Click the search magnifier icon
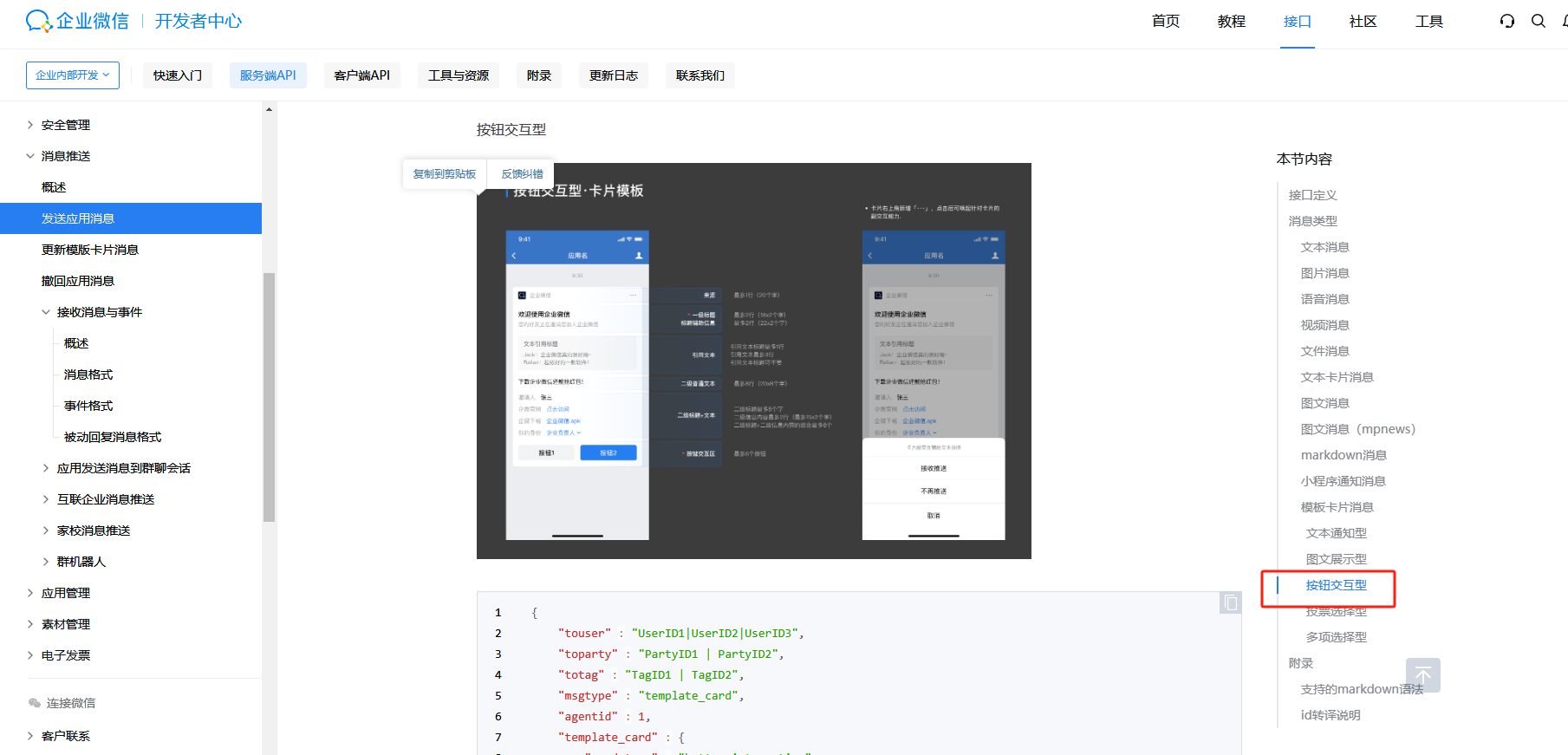1568x755 pixels. (1539, 21)
